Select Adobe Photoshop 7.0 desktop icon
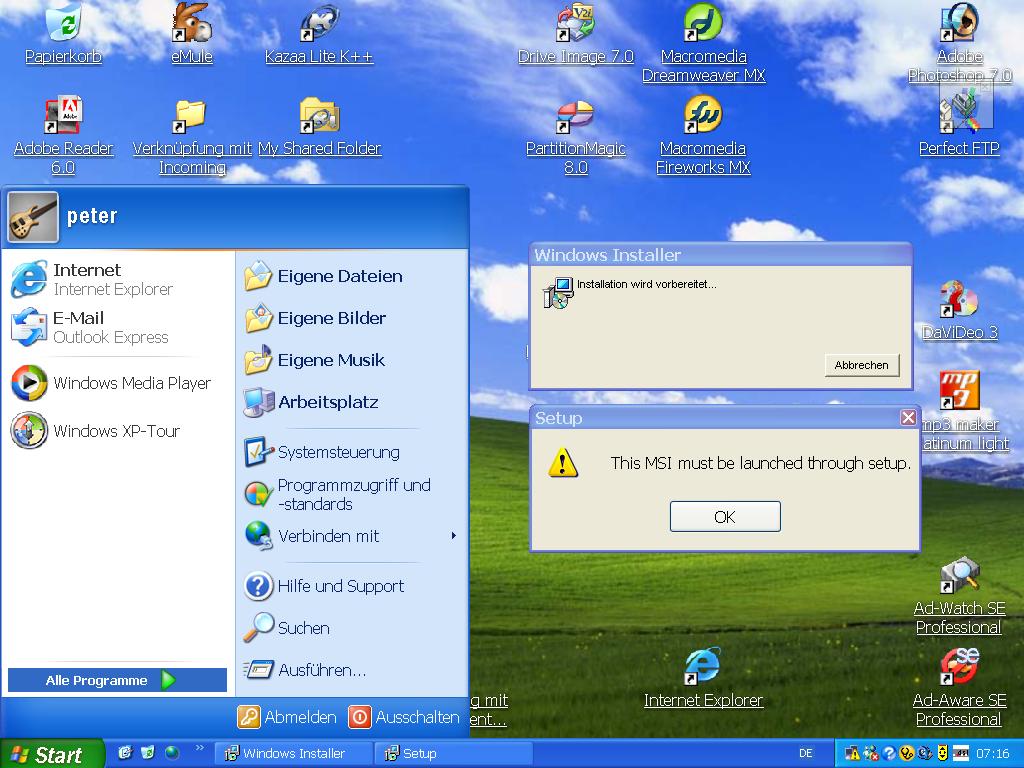The height and width of the screenshot is (768, 1024). tap(959, 43)
